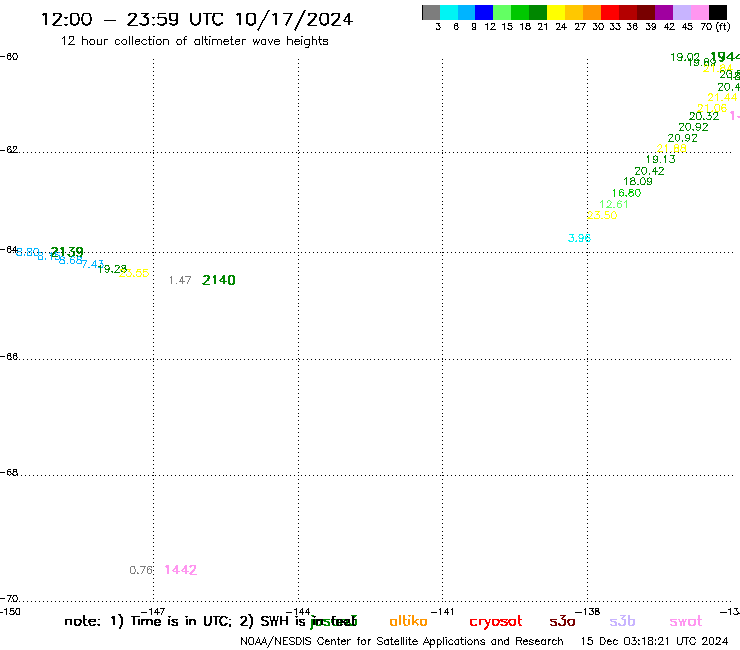The image size is (740, 650).
Task: Click the bold green time label 2140
Action: click(x=219, y=280)
